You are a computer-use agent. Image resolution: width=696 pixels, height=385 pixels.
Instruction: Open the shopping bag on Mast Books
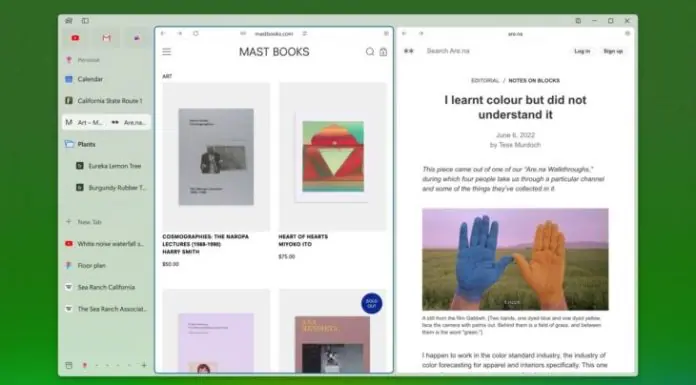point(384,52)
